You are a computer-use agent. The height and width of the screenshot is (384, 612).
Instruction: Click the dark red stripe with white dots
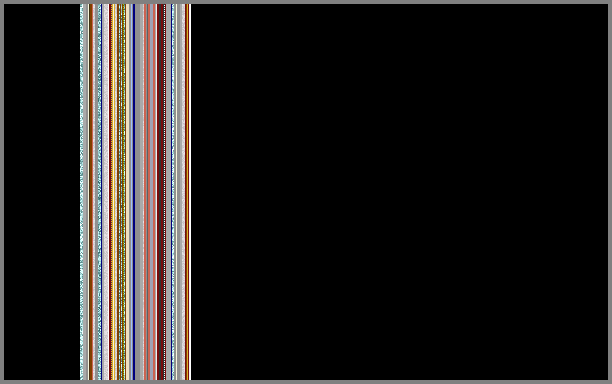point(164,192)
